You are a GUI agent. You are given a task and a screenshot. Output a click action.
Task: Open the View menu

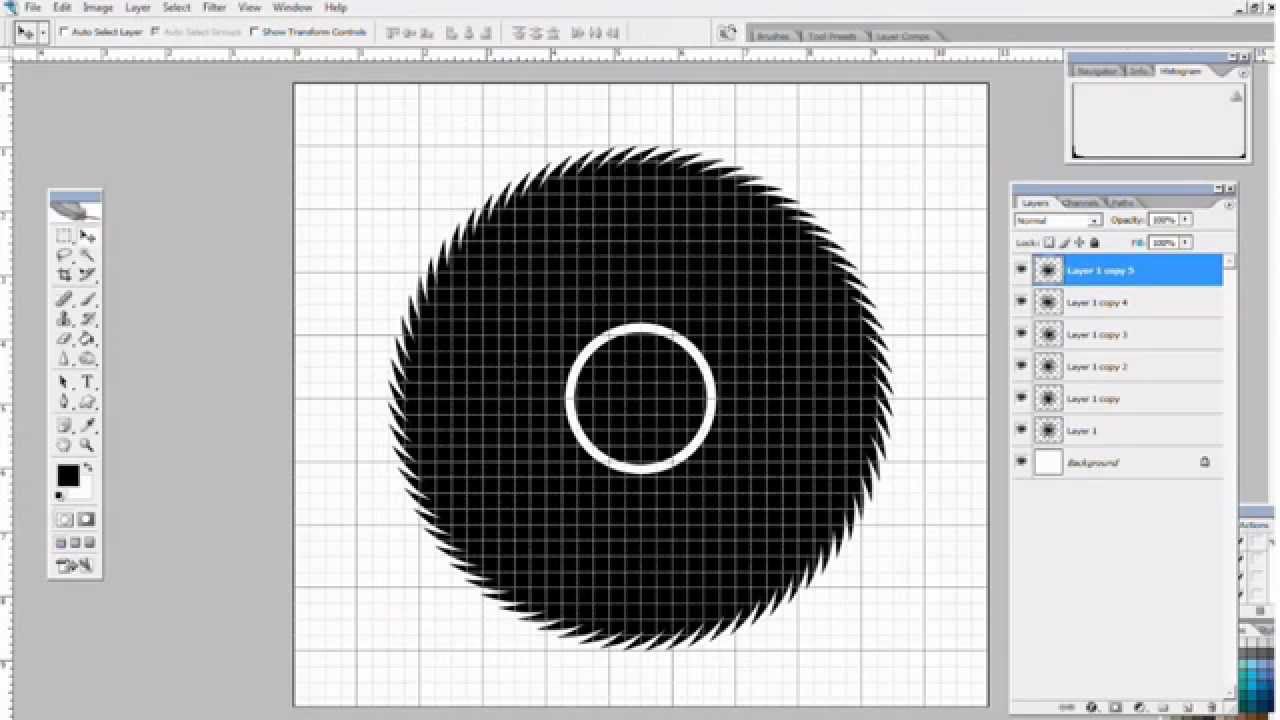tap(249, 7)
